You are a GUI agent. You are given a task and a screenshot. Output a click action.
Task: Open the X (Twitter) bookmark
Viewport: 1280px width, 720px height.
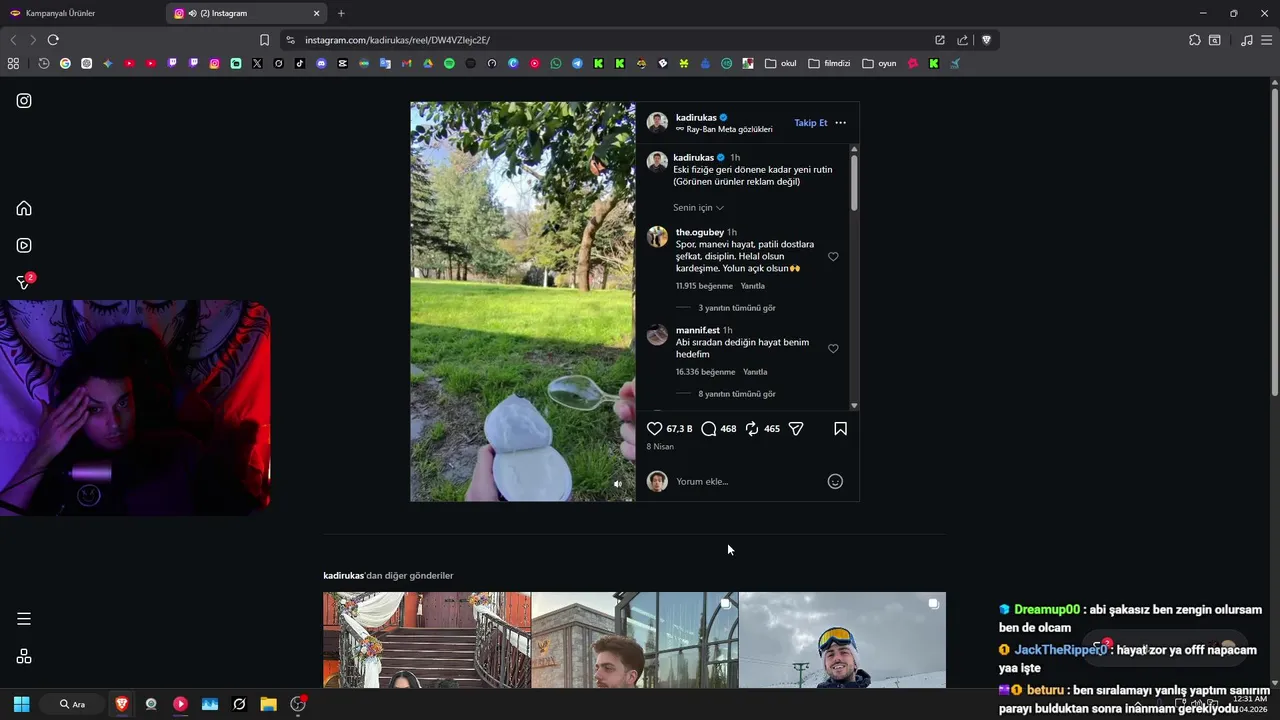pyautogui.click(x=257, y=63)
